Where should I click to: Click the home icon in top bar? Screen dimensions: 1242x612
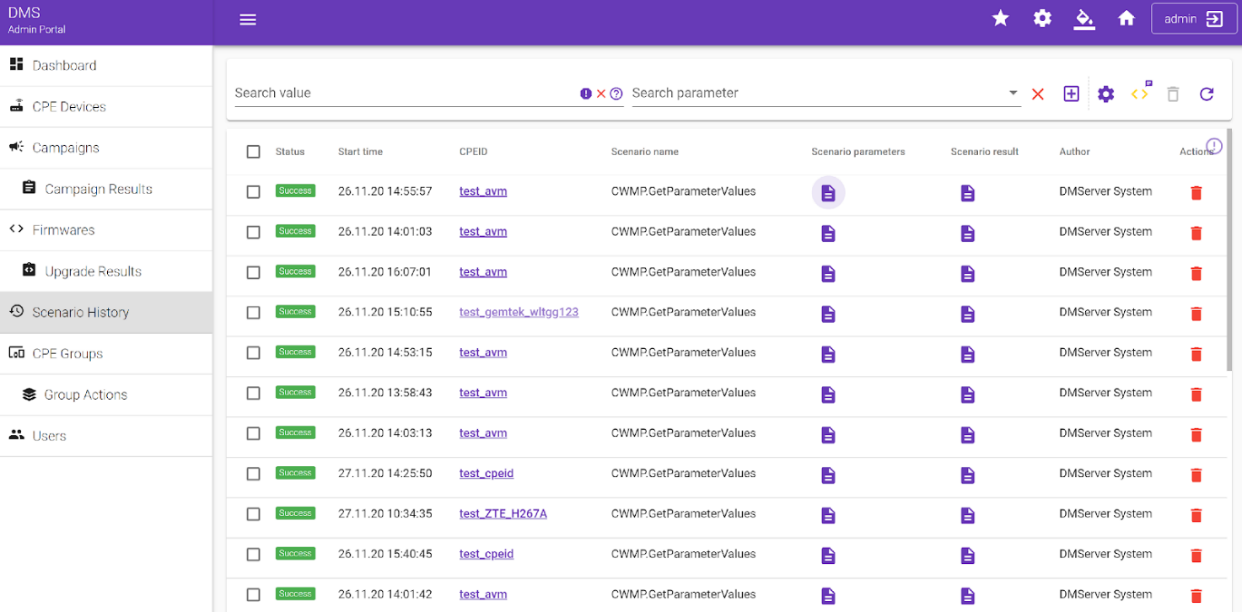1126,19
